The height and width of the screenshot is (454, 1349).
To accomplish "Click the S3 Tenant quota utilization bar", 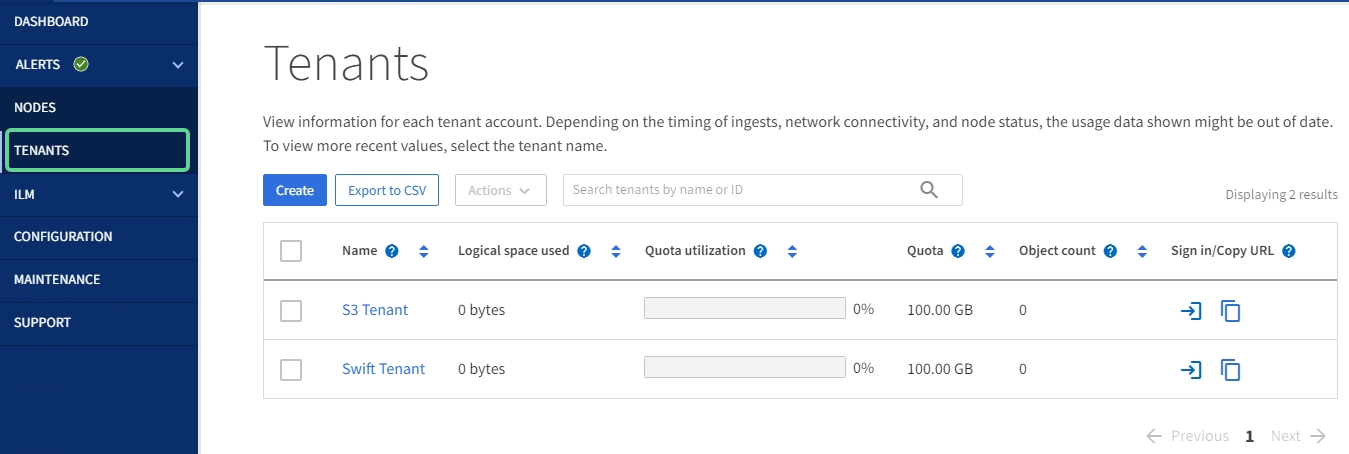I will click(745, 309).
